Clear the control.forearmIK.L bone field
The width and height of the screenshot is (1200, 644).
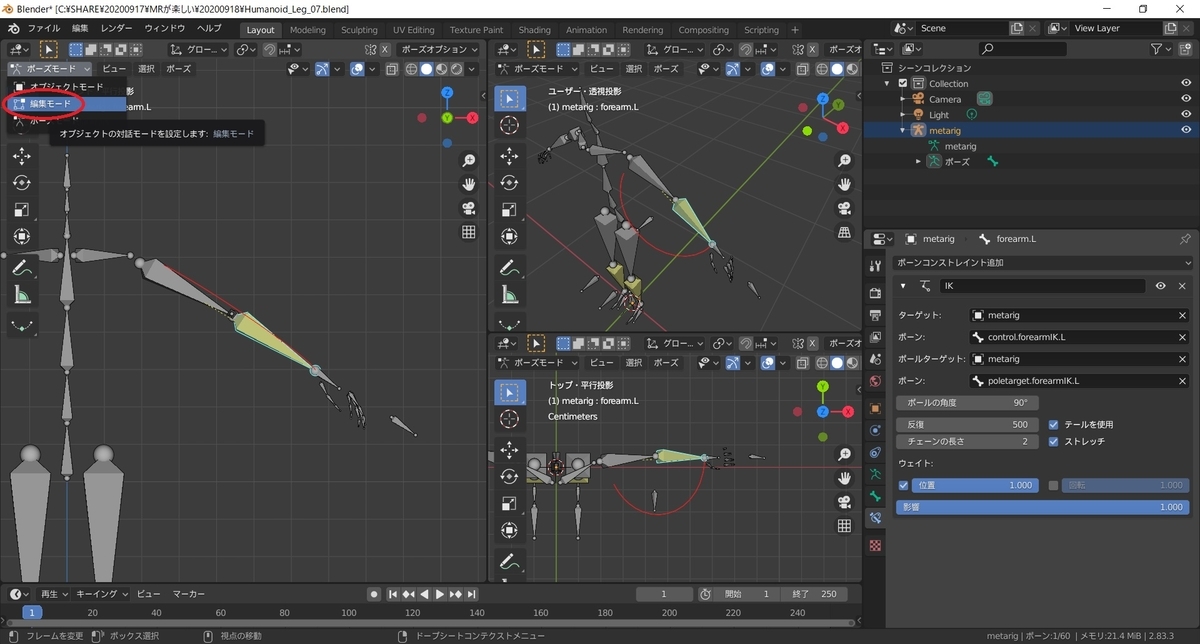pos(1182,337)
